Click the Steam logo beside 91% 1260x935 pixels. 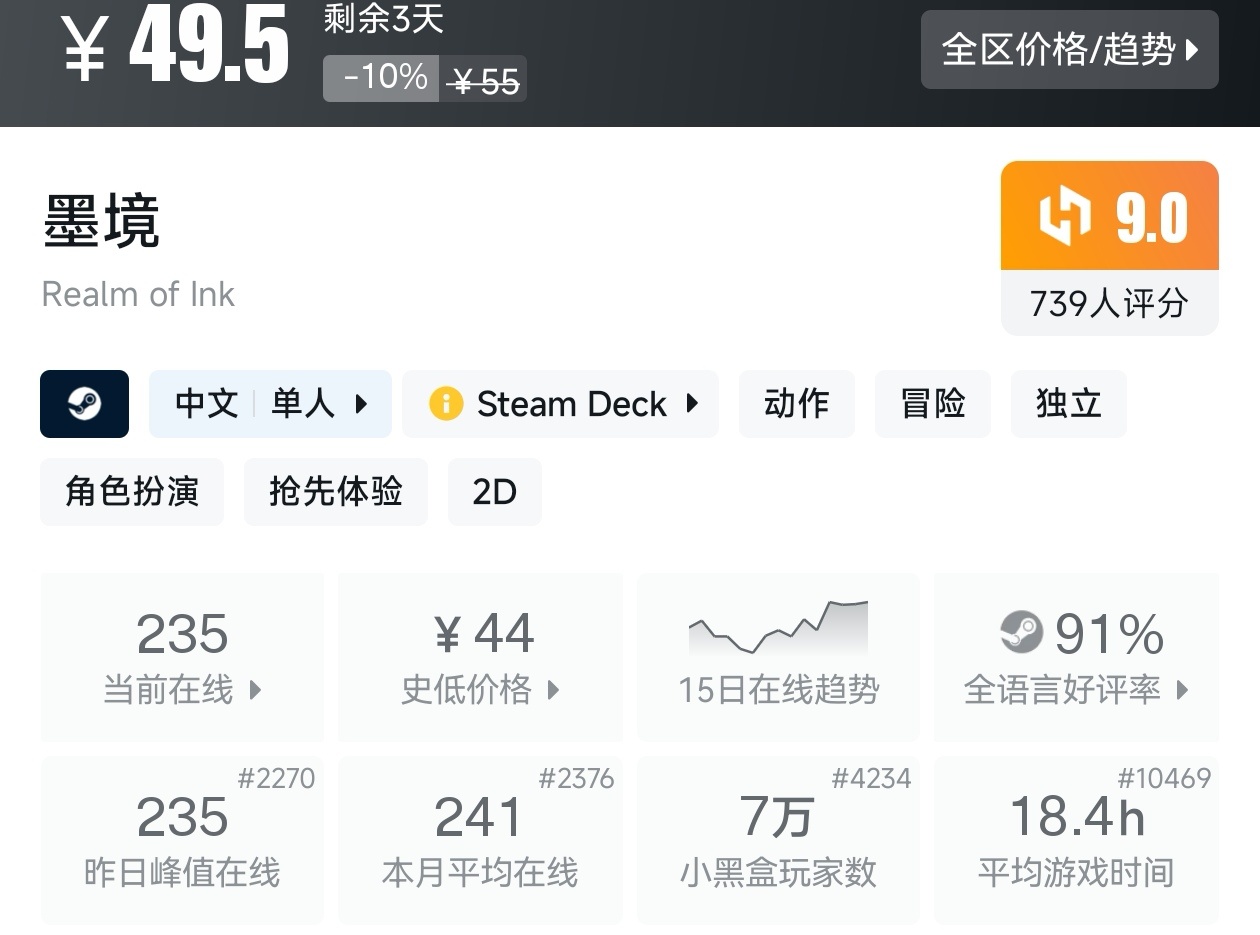click(x=1021, y=633)
